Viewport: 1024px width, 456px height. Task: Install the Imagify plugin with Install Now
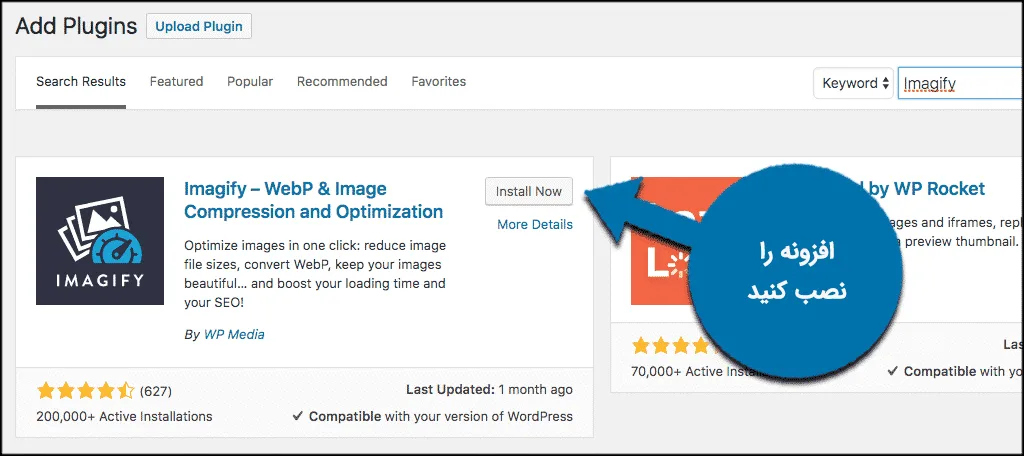[529, 191]
